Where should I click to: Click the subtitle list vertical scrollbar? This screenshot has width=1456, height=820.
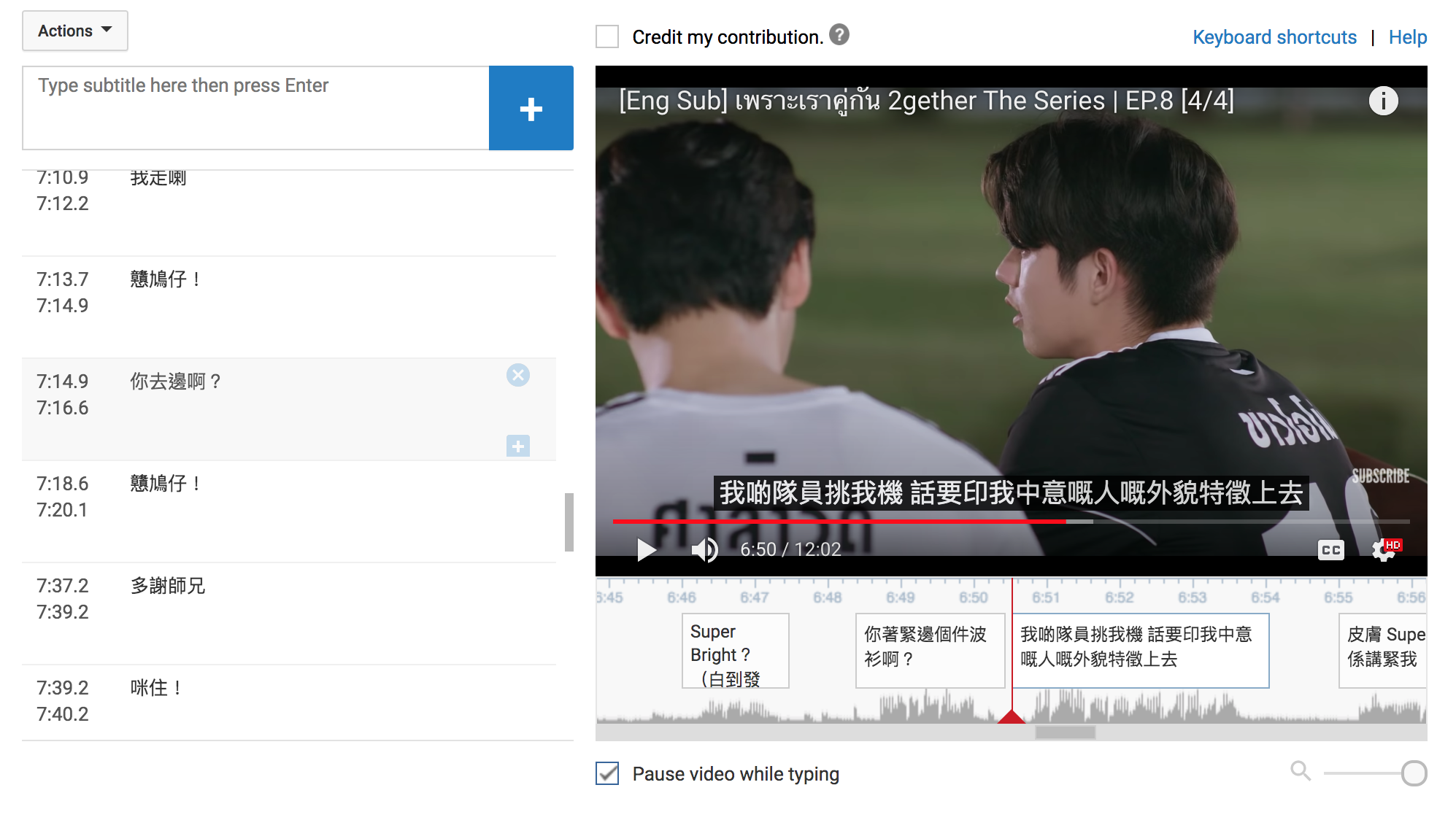tap(569, 522)
